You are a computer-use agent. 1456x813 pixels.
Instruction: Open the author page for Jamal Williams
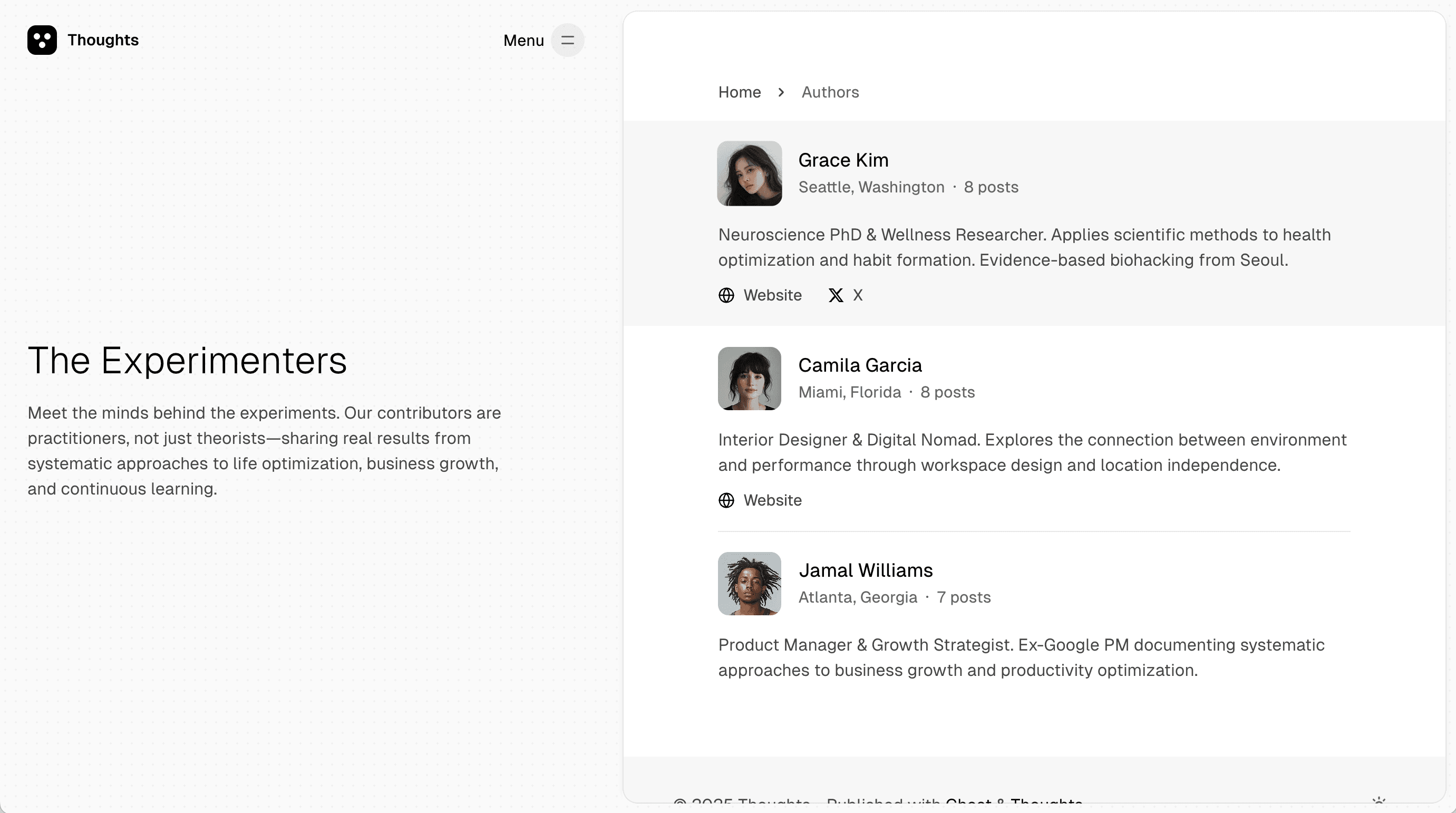coord(866,569)
